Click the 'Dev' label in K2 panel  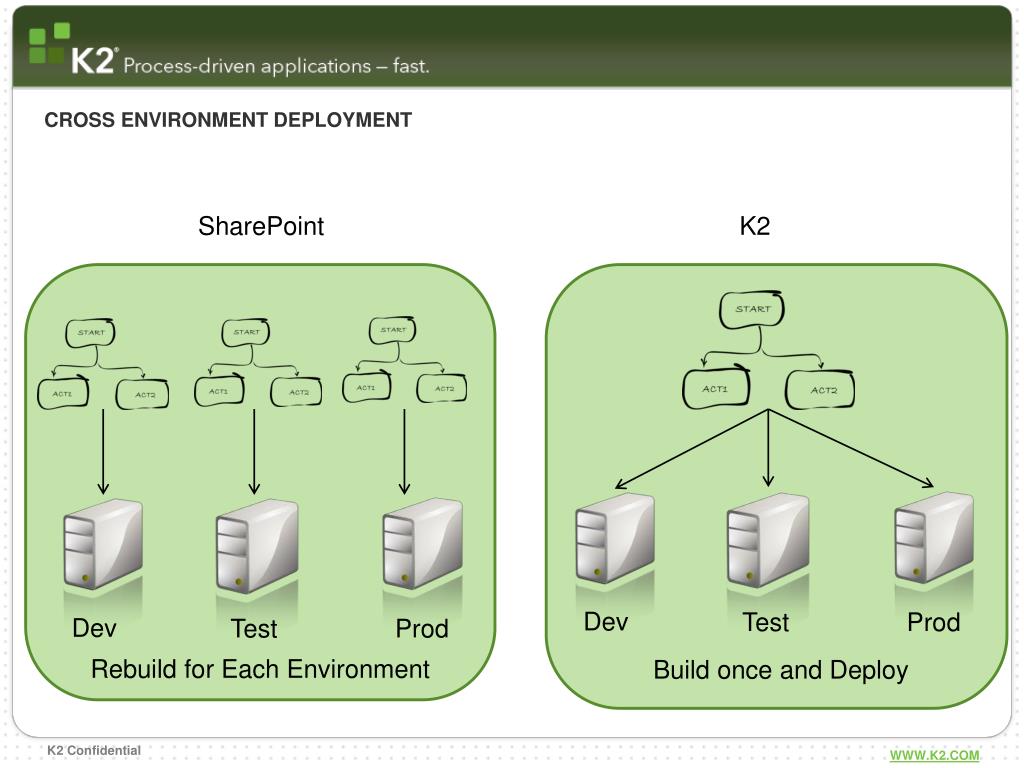pyautogui.click(x=606, y=622)
